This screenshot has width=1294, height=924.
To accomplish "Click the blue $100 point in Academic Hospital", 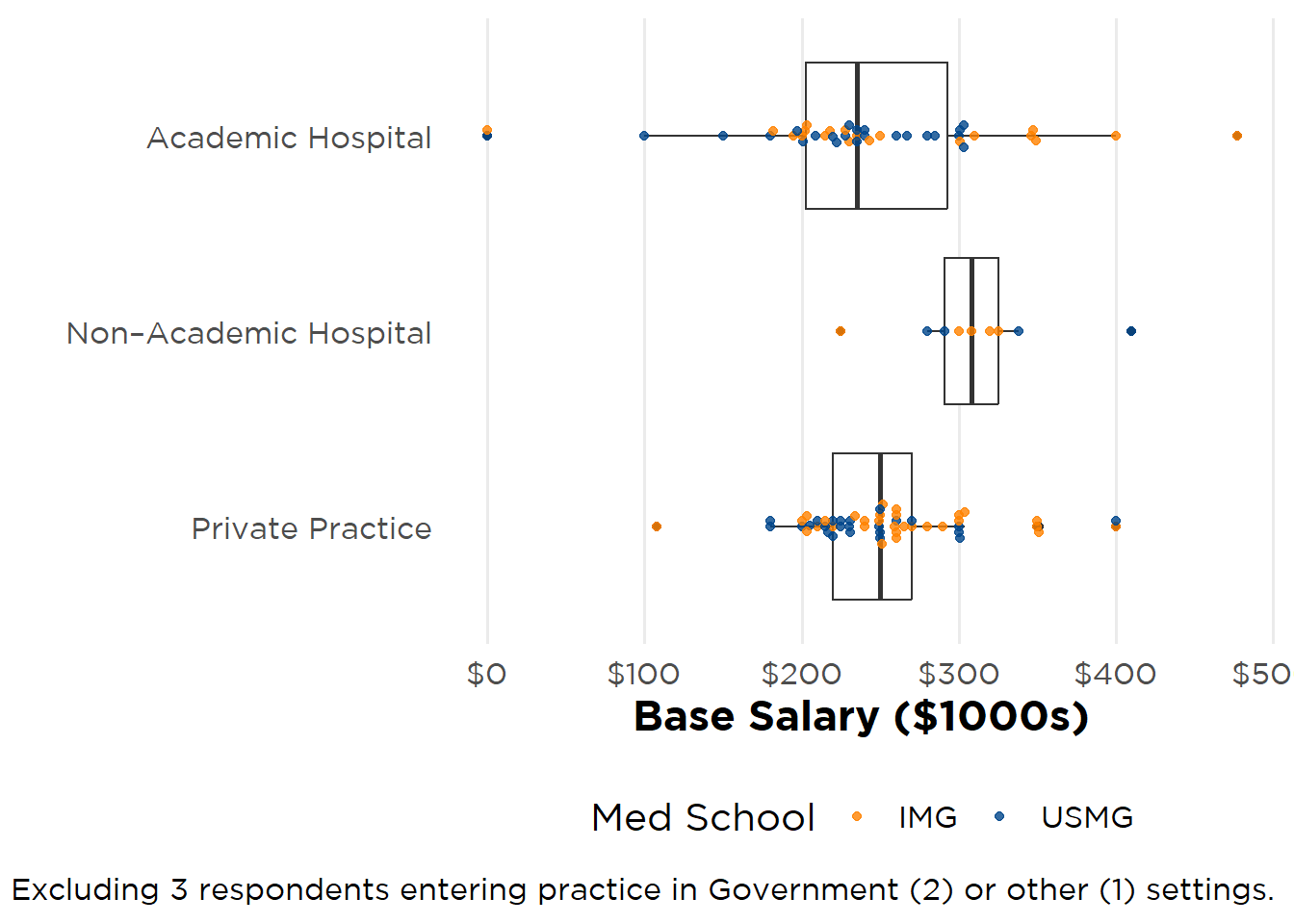I will click(644, 136).
